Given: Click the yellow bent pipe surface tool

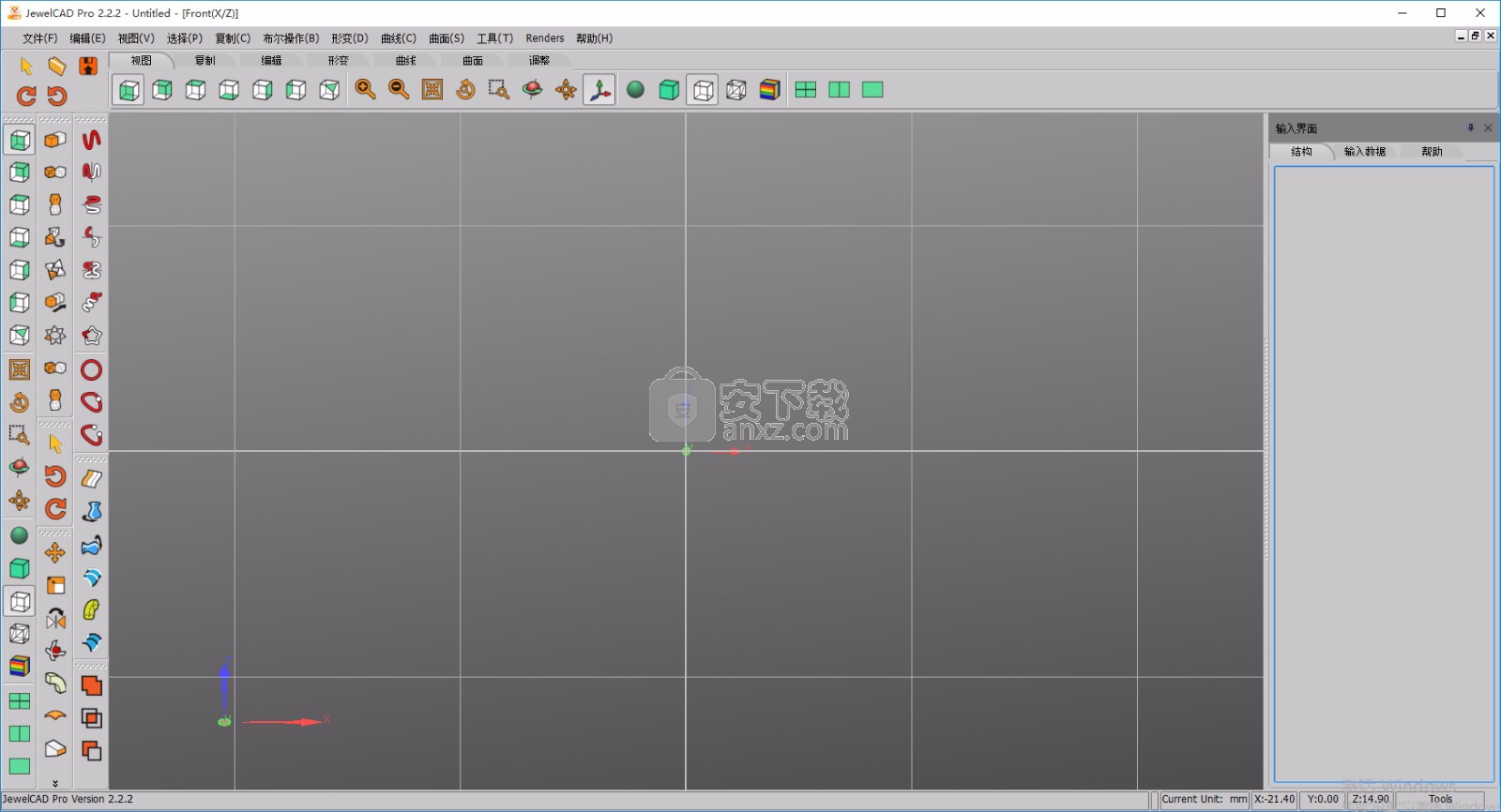Looking at the screenshot, I should coord(91,609).
